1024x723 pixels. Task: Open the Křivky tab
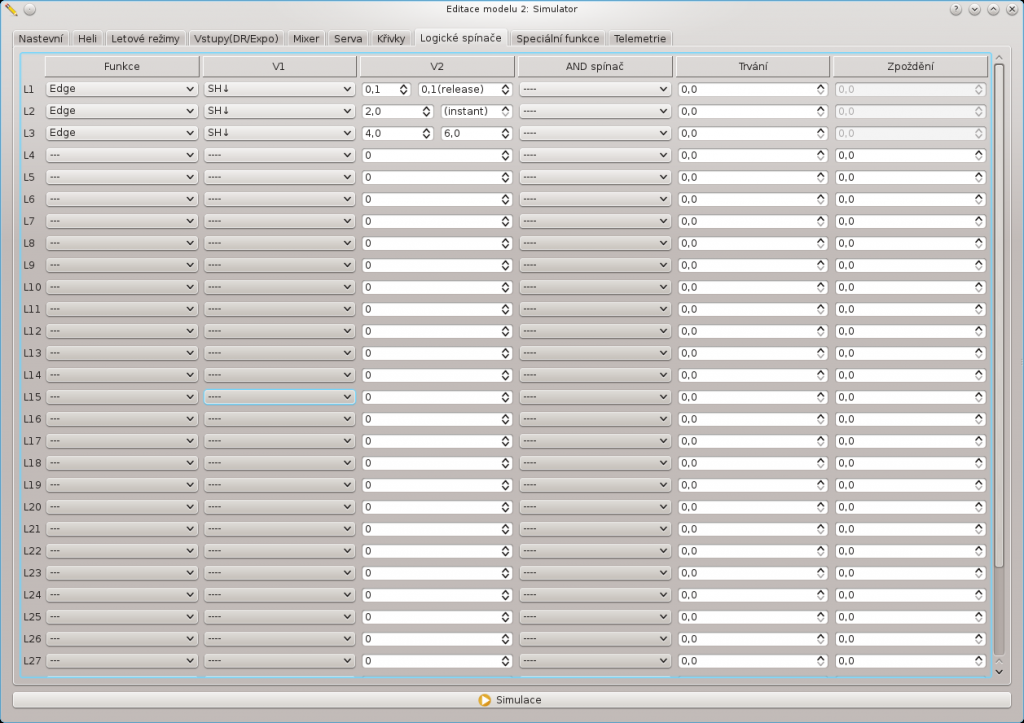[x=391, y=39]
